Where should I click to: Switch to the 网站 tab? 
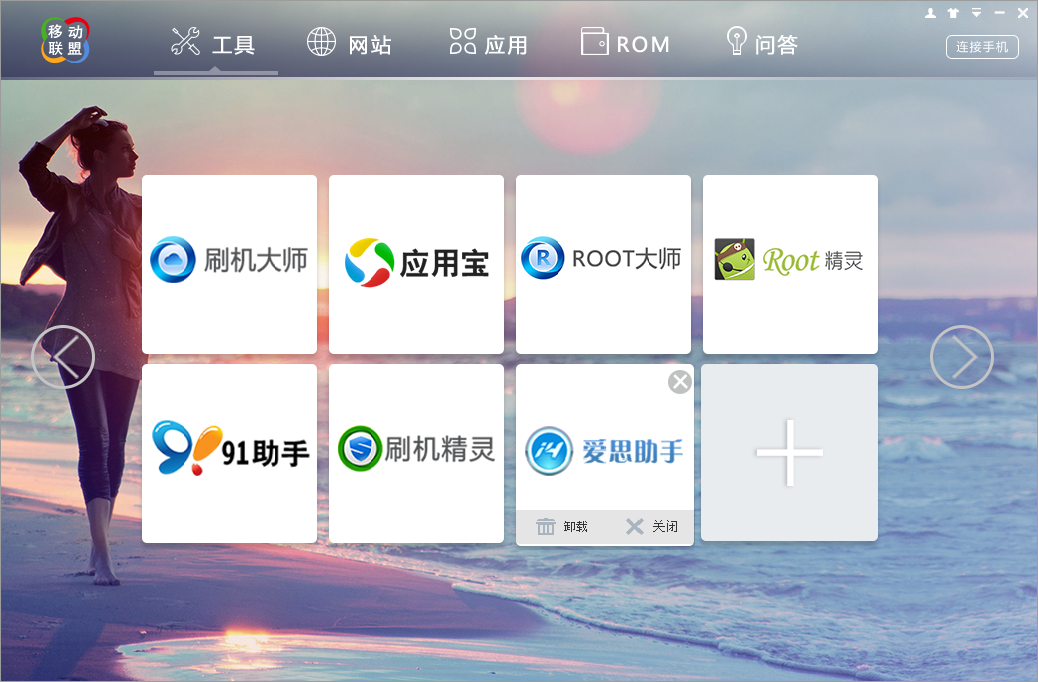click(x=349, y=44)
